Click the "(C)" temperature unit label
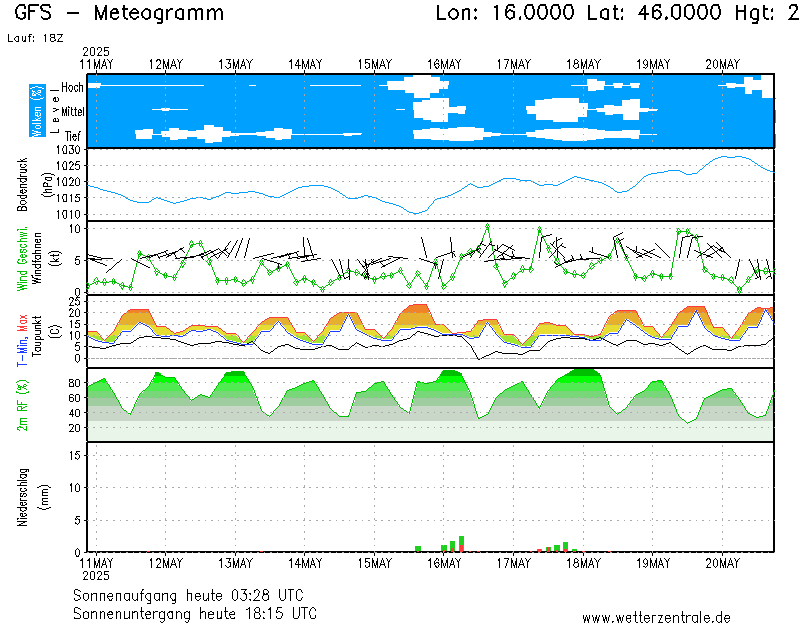The image size is (800, 625). tap(56, 332)
